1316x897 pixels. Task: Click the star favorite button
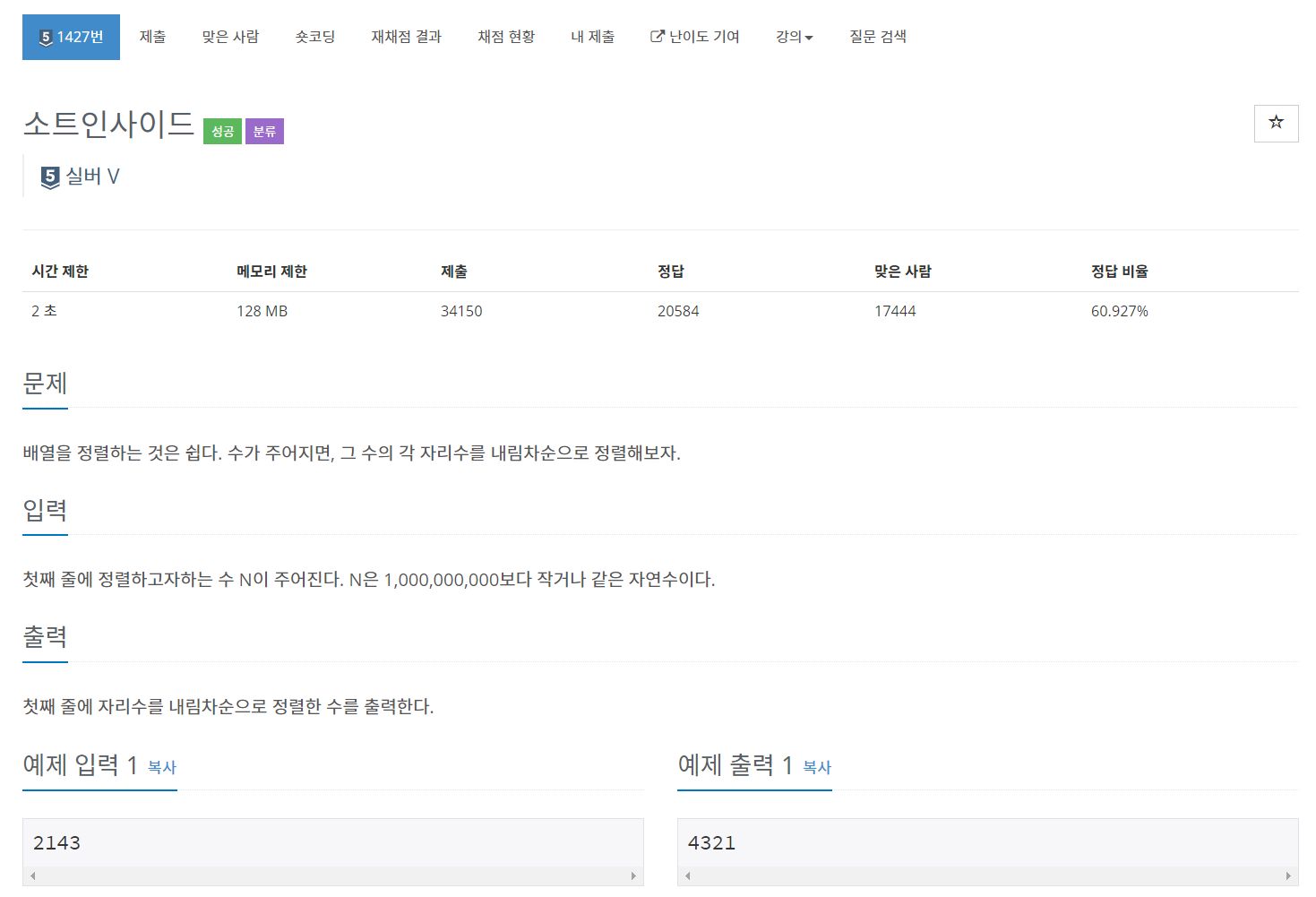point(1277,123)
